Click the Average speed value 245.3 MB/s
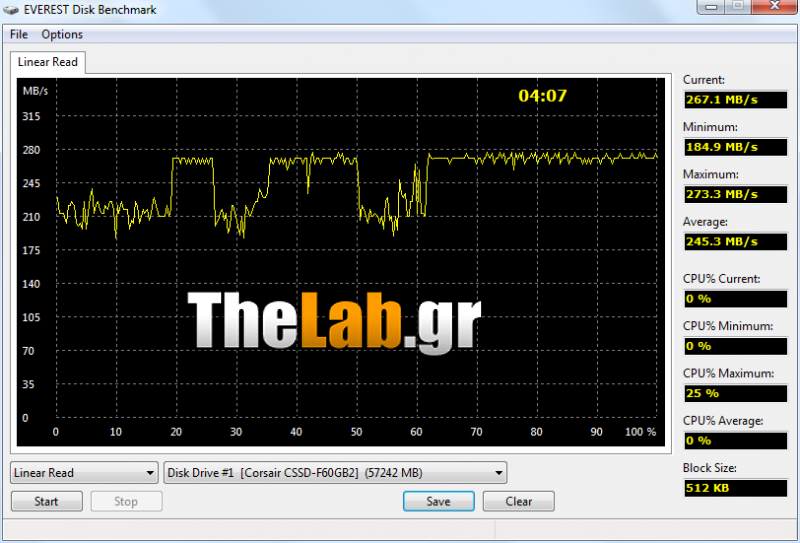Image resolution: width=800 pixels, height=543 pixels. tap(735, 241)
